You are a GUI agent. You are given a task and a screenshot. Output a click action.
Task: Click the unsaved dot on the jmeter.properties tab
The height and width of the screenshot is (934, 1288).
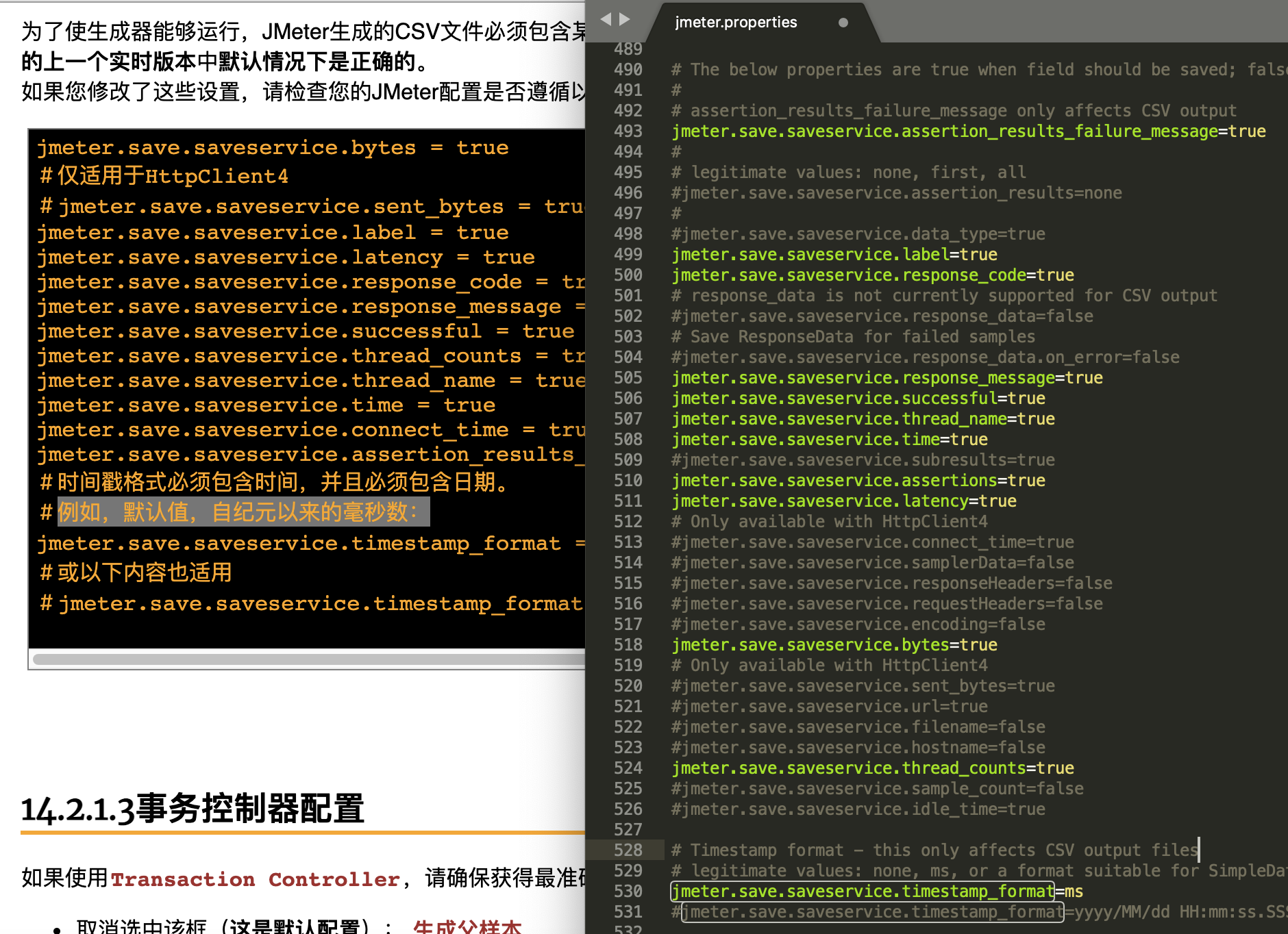[843, 23]
